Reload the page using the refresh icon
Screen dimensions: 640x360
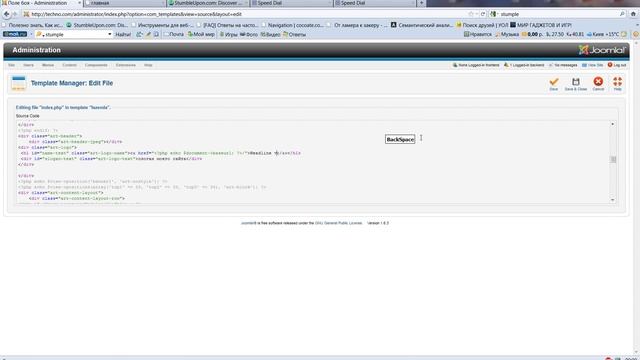pos(483,14)
